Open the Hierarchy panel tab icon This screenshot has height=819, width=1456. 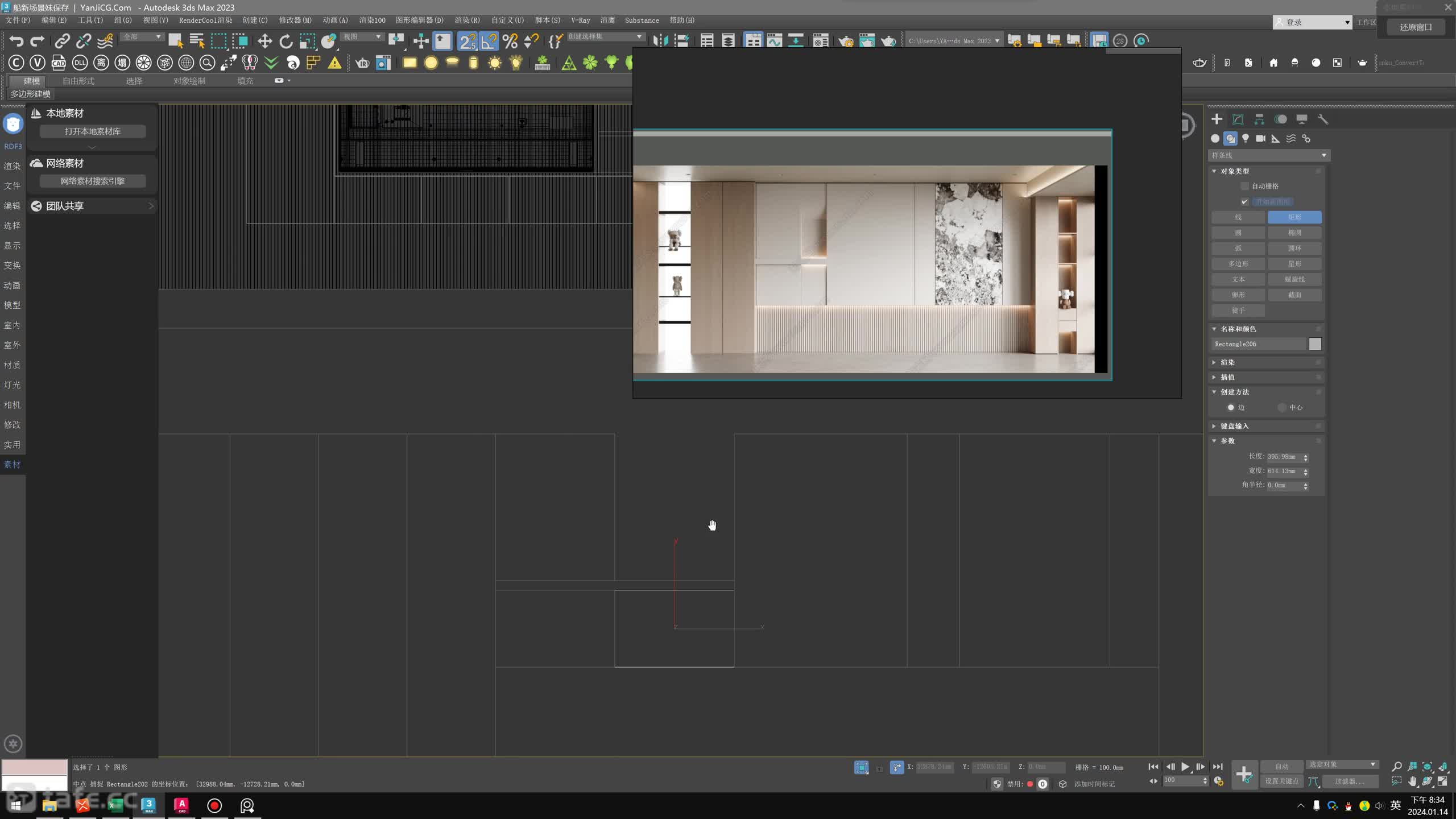click(x=1259, y=119)
